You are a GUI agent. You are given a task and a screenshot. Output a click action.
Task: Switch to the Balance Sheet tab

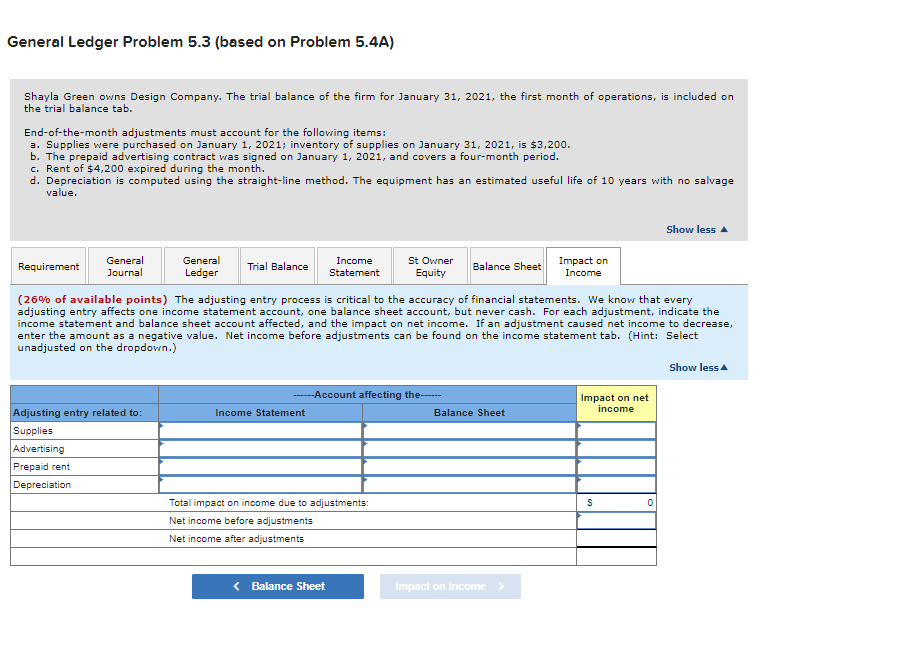[506, 266]
